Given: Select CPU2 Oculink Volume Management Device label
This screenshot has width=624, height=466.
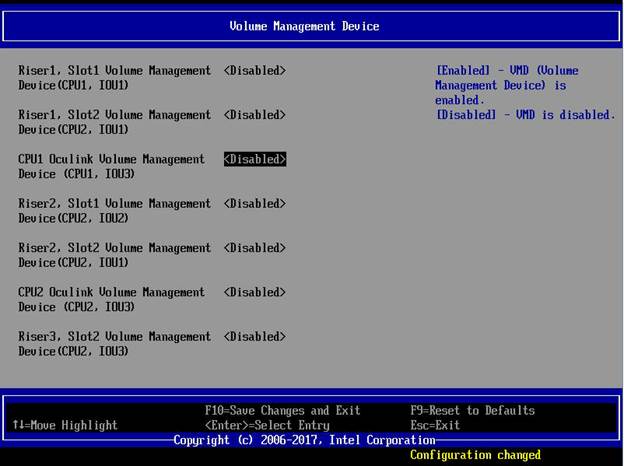Looking at the screenshot, I should click(x=111, y=299).
